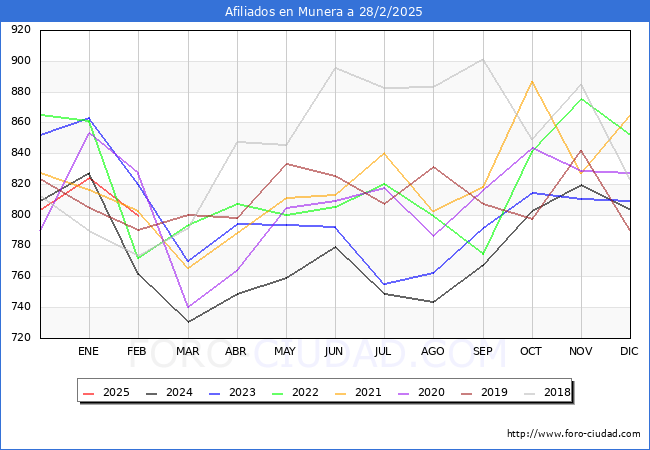Click the FEB month axis label
Image resolution: width=650 pixels, height=450 pixels.
[x=137, y=351]
